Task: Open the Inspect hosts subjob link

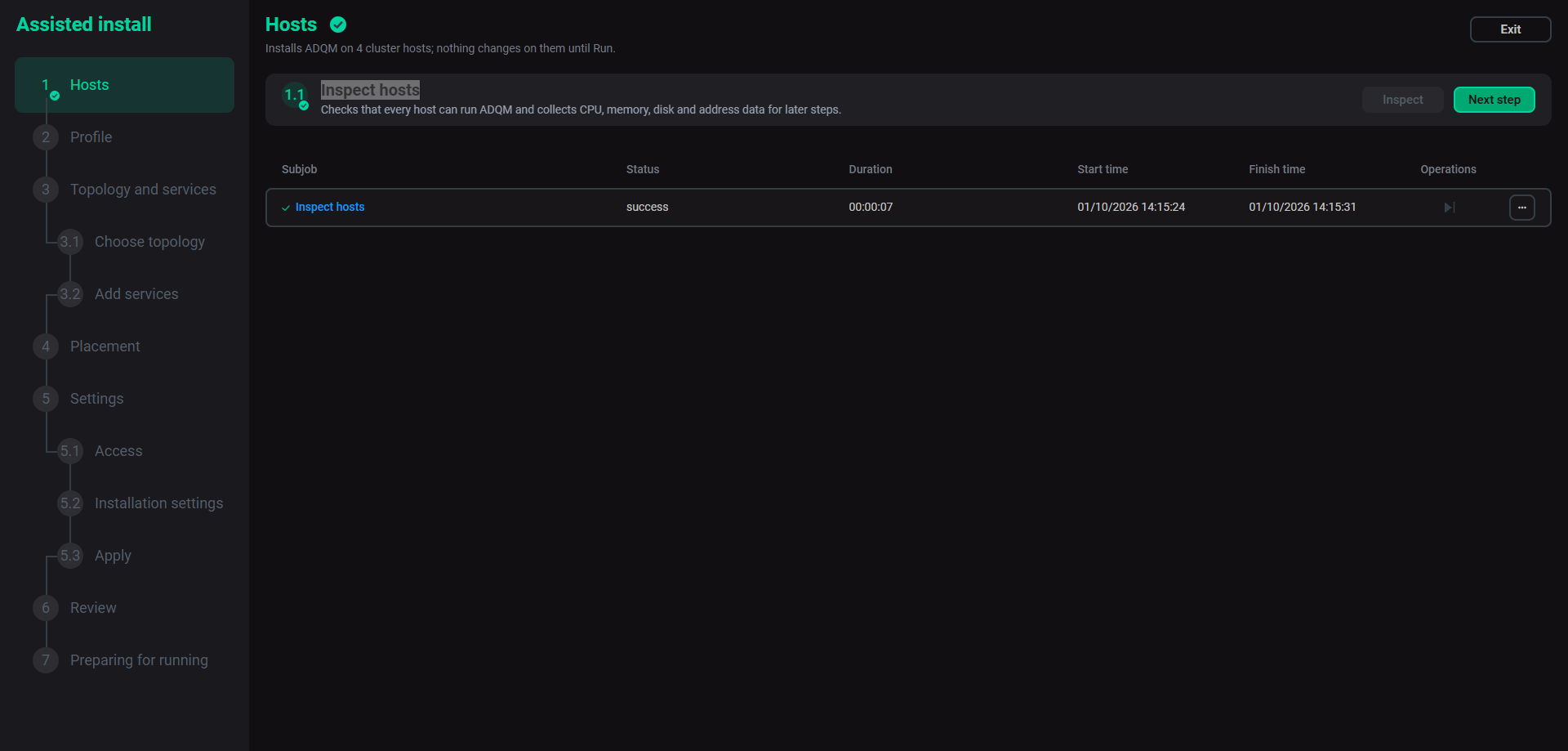Action: click(x=330, y=208)
